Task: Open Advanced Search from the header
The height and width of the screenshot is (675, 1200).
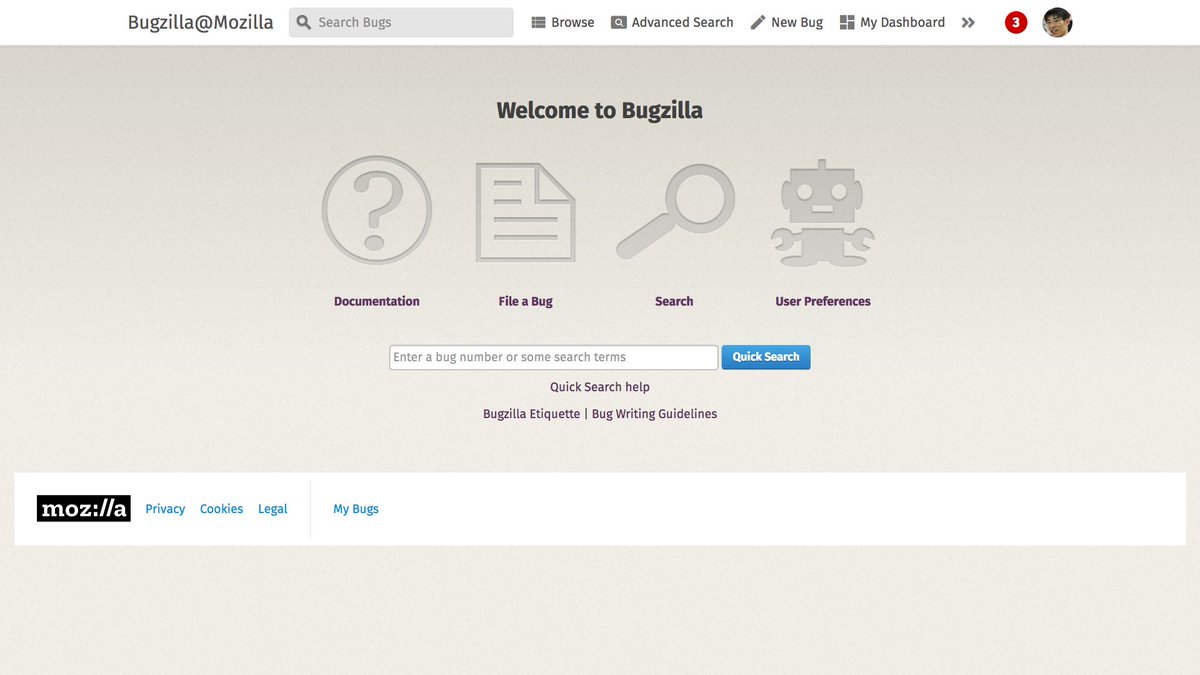Action: pyautogui.click(x=672, y=22)
